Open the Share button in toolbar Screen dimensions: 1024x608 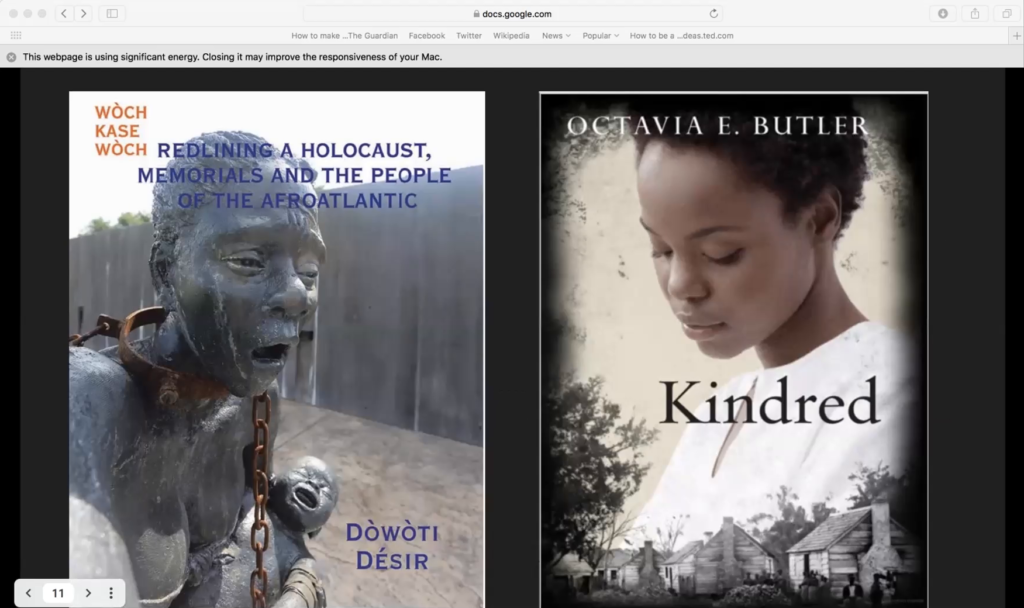(975, 13)
